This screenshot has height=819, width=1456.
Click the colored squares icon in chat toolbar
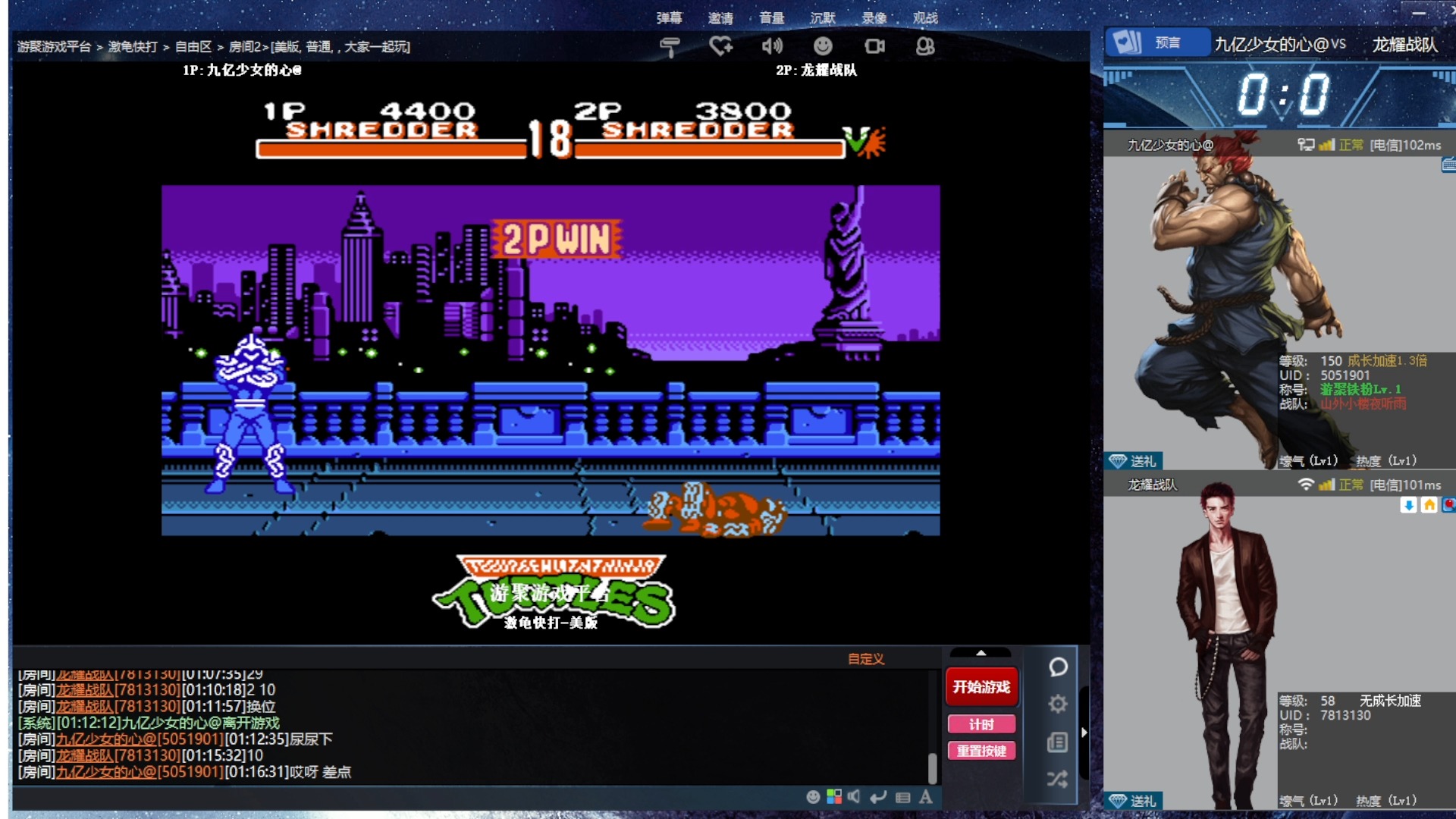pyautogui.click(x=834, y=796)
